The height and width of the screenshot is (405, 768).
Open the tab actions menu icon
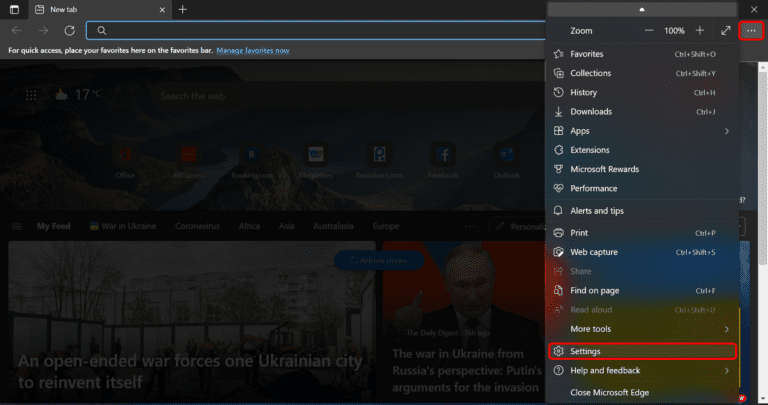pos(14,9)
